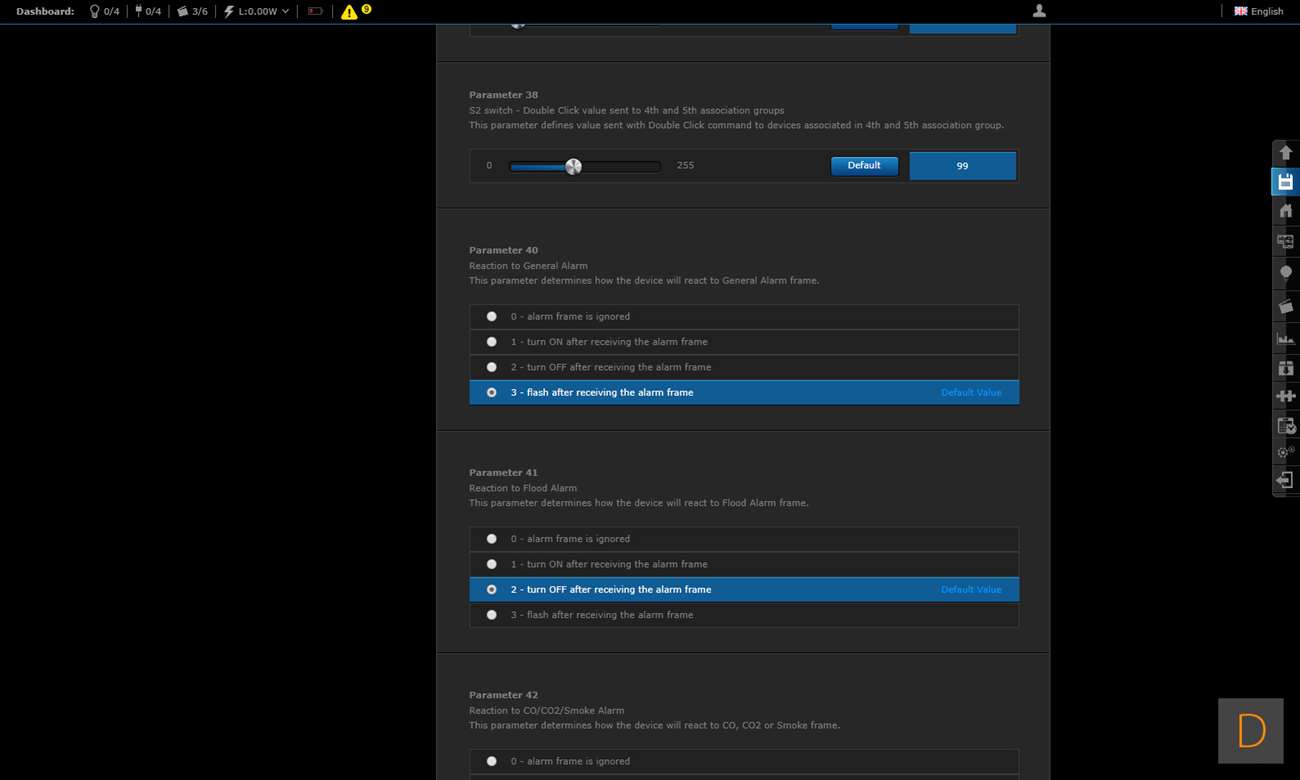Select 'turn ON' radio for Parameter 41
Image resolution: width=1300 pixels, height=780 pixels.
pos(491,564)
